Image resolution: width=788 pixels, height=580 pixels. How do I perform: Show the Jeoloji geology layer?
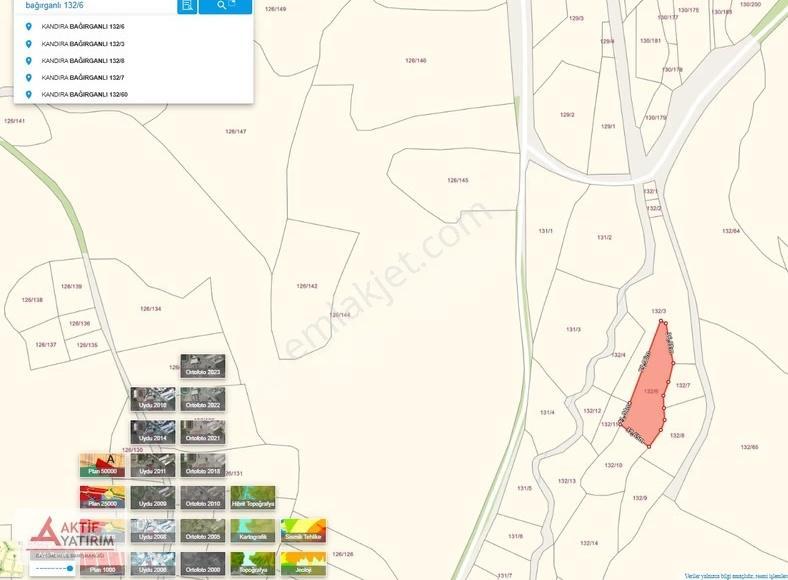(x=304, y=564)
